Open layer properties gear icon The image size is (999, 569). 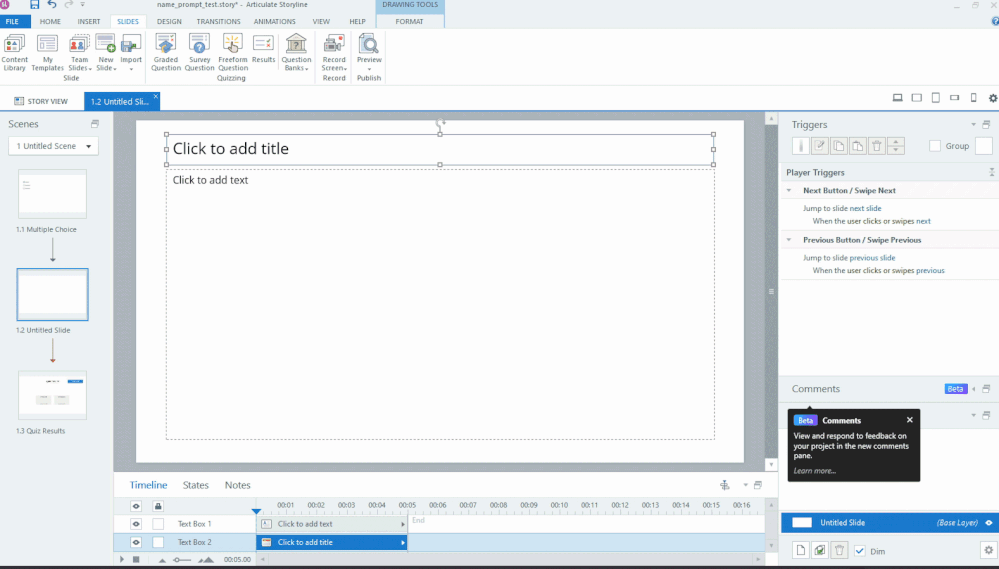[988, 550]
